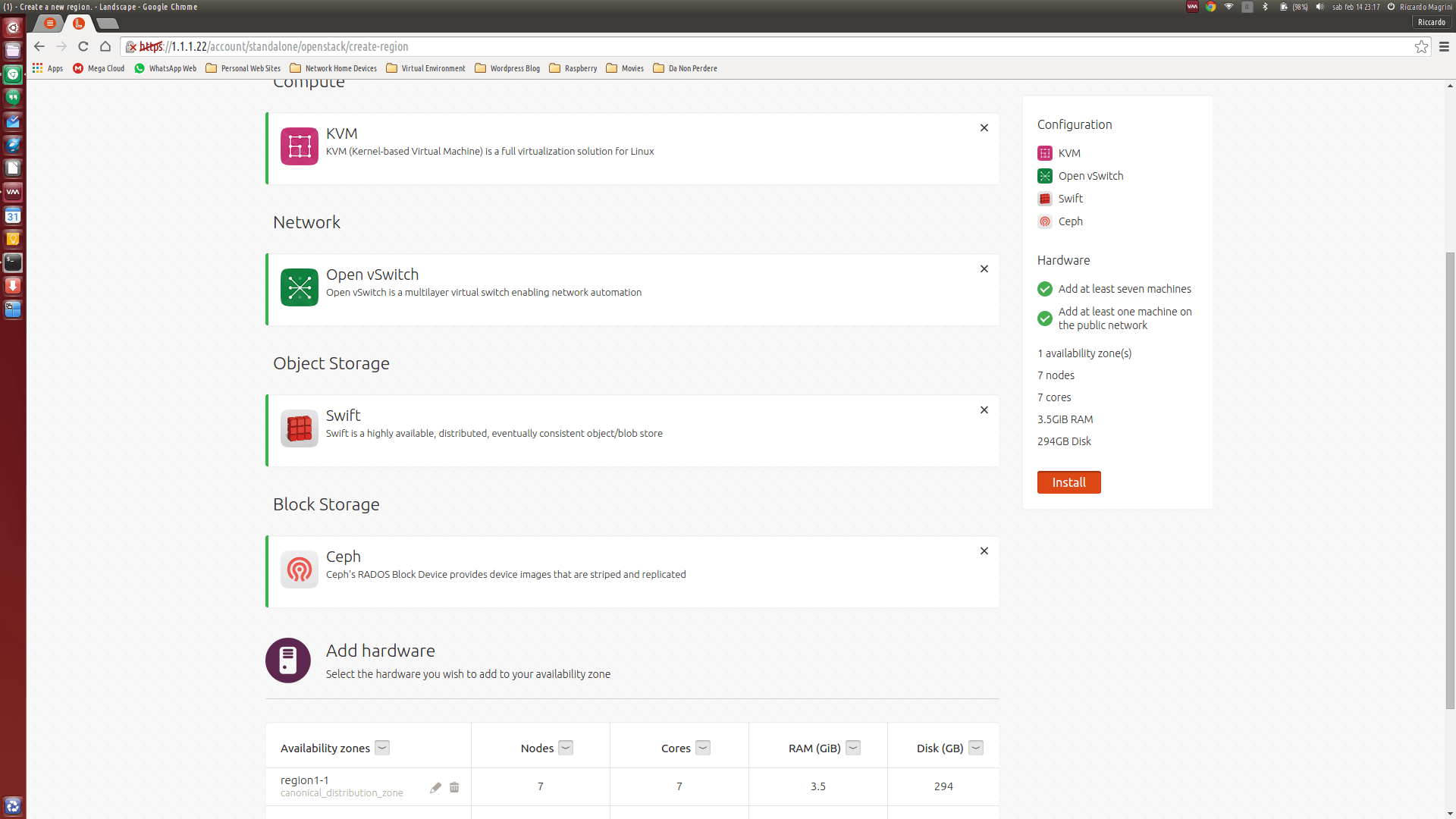Delete the region1-1 availability zone
The width and height of the screenshot is (1456, 819).
point(454,787)
